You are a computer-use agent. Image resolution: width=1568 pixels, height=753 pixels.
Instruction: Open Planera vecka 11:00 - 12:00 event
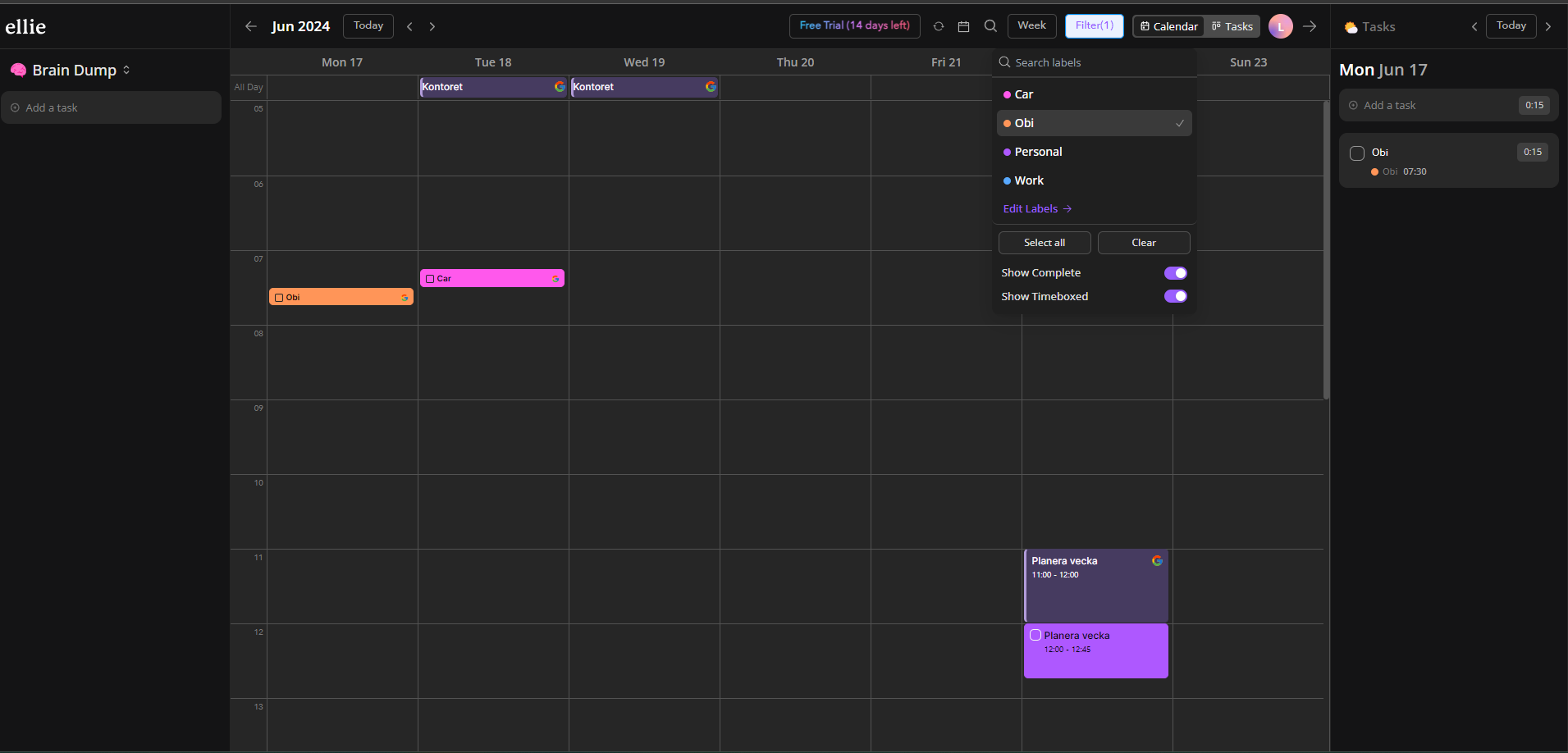click(x=1096, y=586)
